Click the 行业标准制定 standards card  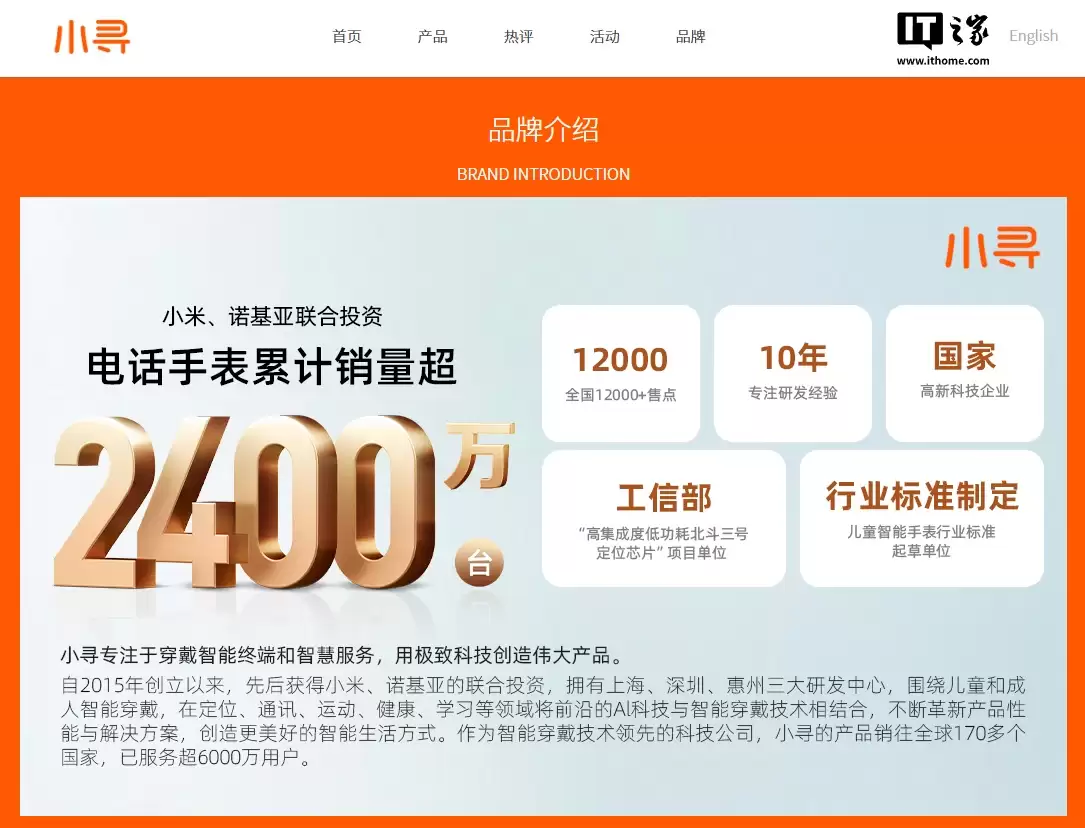[x=921, y=517]
